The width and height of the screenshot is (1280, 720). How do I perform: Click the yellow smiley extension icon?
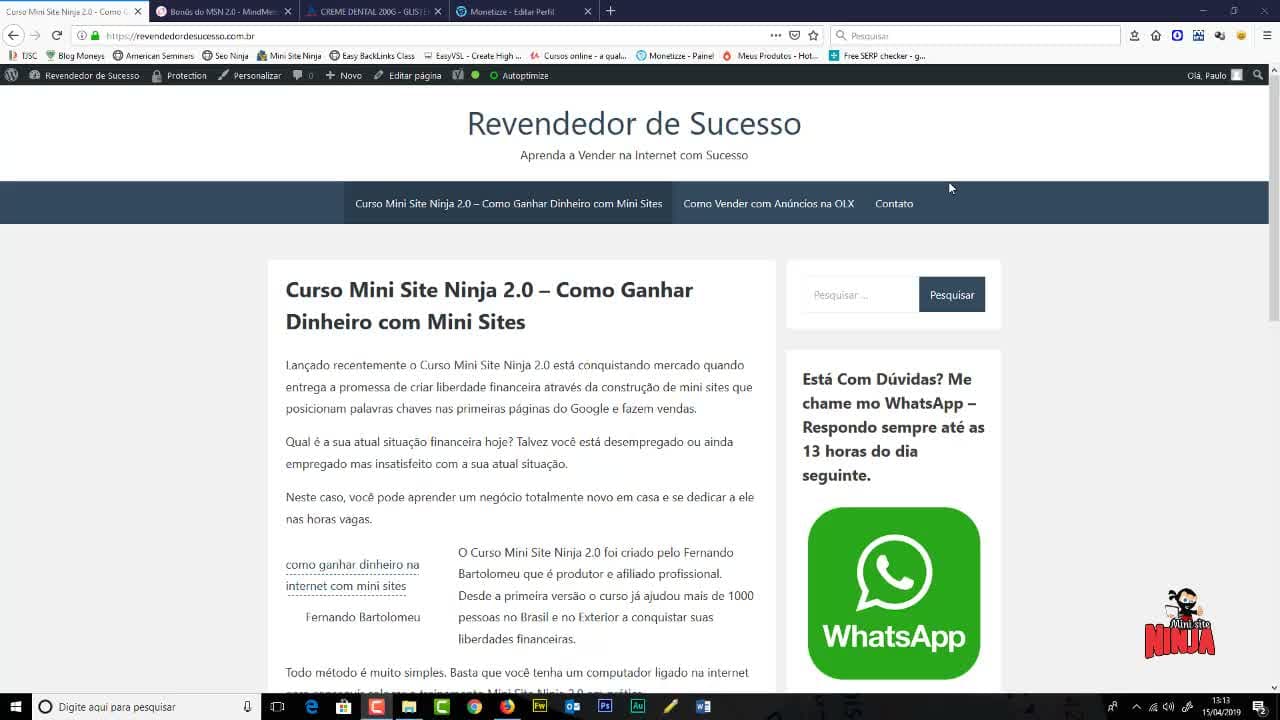(1241, 35)
